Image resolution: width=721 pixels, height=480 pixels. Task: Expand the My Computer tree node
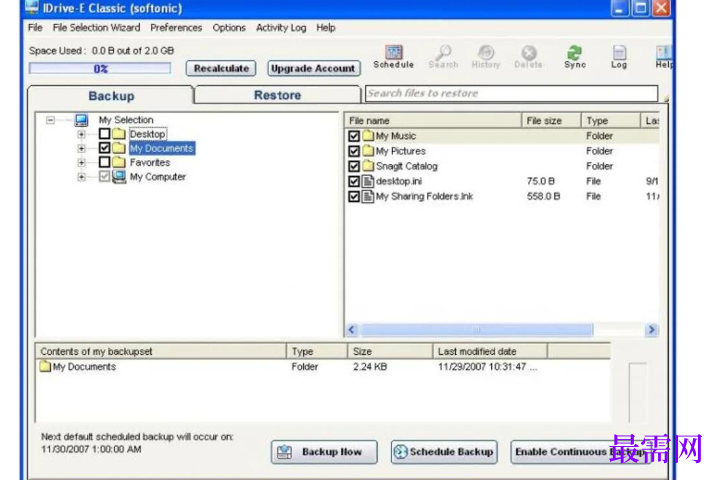click(81, 177)
